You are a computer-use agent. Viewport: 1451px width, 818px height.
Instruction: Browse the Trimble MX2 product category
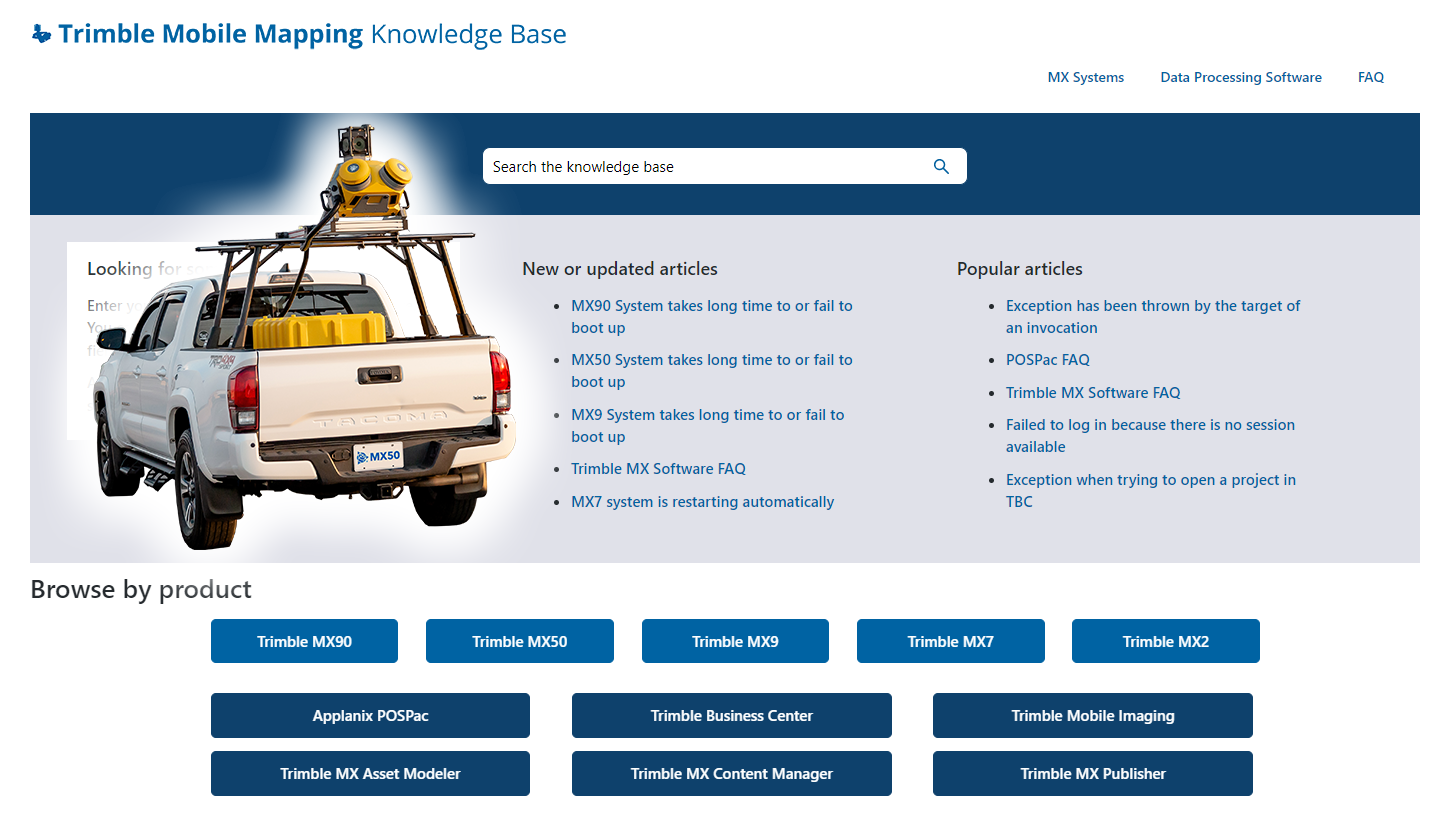(1165, 641)
